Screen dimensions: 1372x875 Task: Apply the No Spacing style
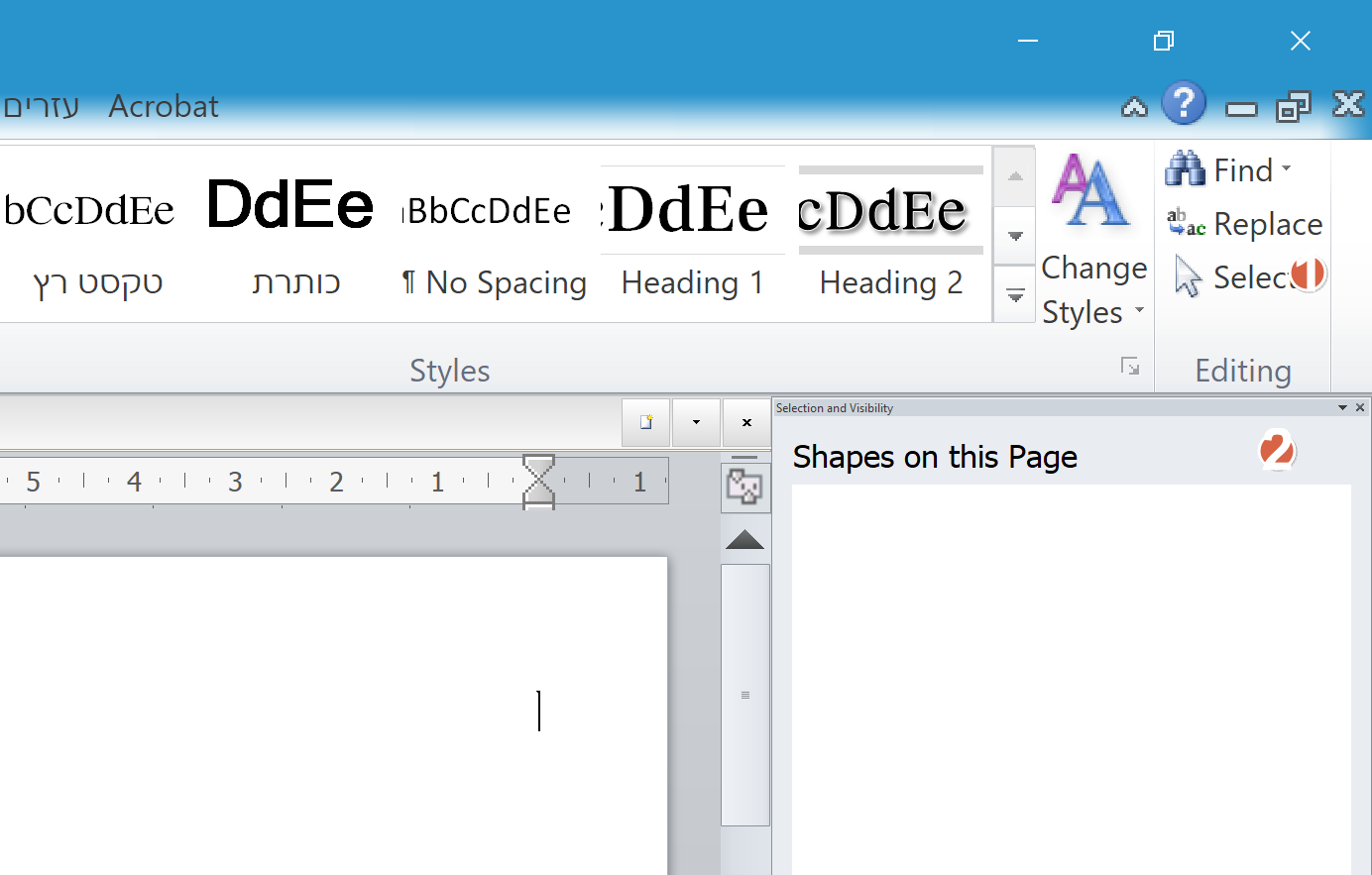point(493,235)
